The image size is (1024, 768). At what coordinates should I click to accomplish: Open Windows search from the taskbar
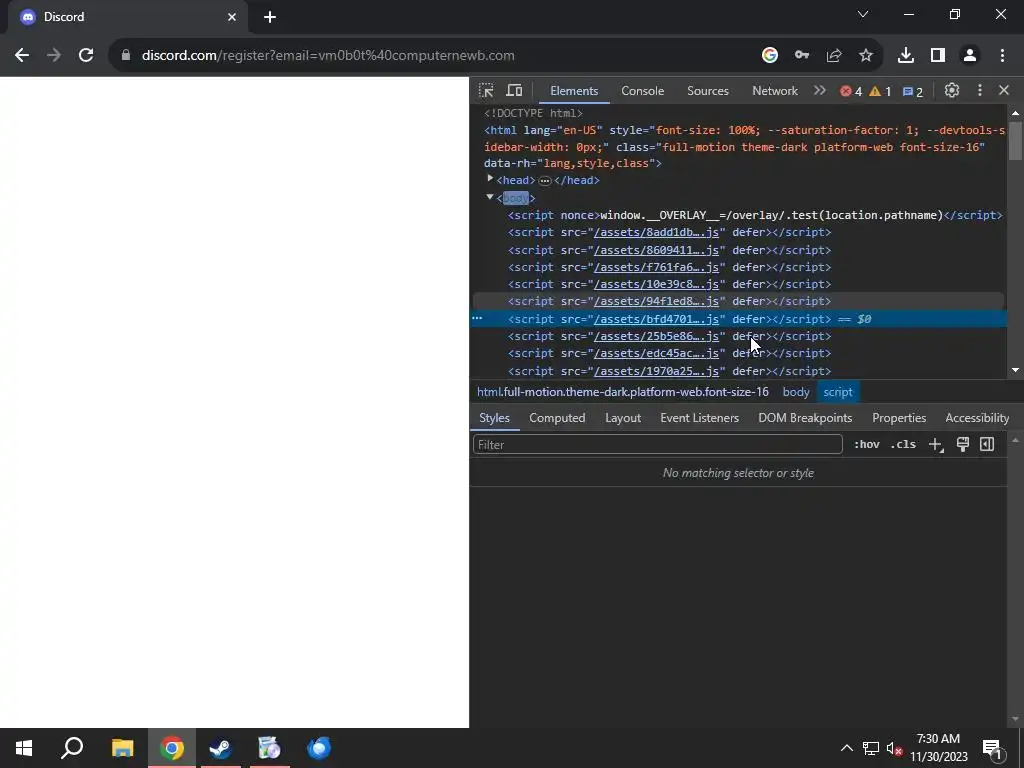click(72, 748)
